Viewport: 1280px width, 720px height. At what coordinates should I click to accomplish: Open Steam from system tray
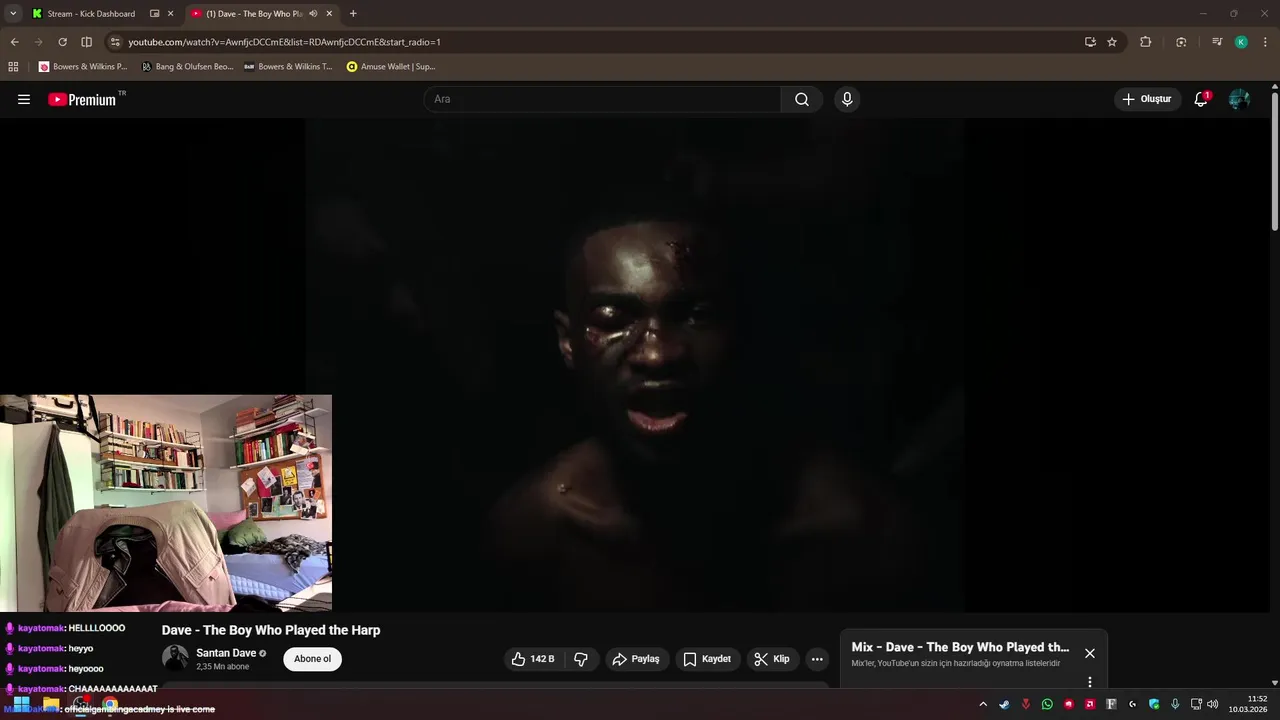[1004, 704]
